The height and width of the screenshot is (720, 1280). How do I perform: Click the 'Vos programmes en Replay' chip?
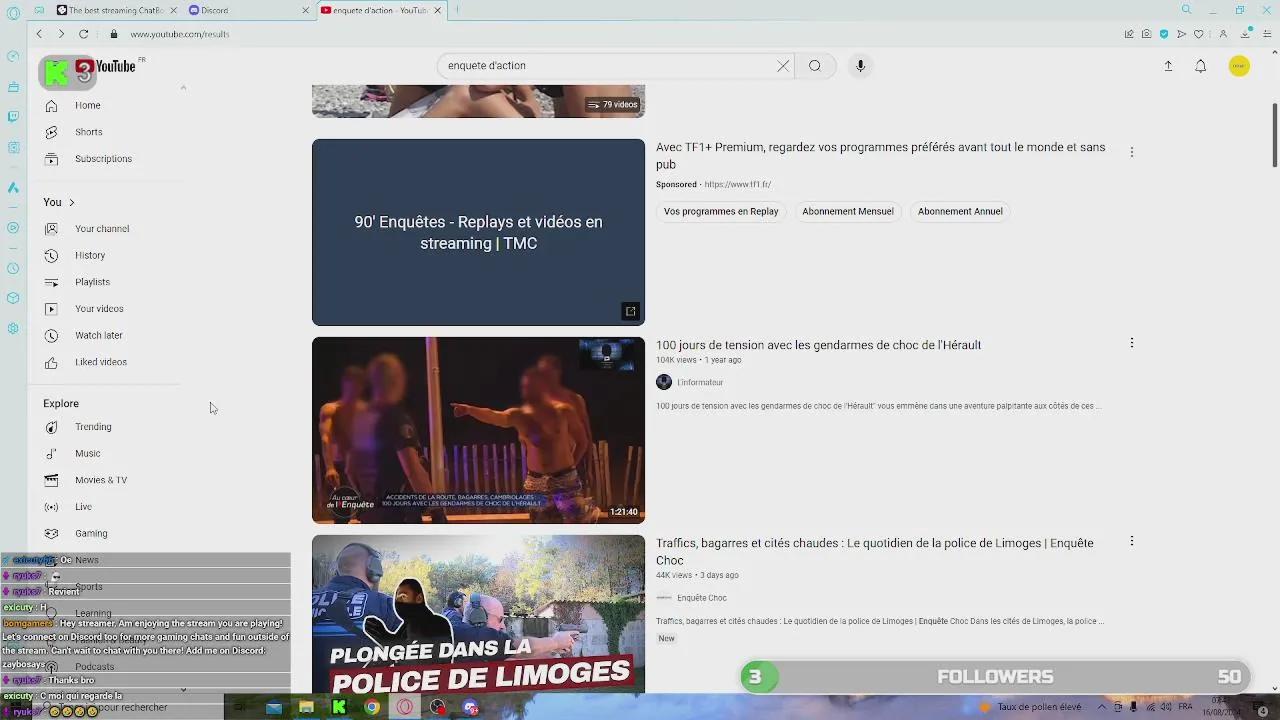(x=721, y=211)
